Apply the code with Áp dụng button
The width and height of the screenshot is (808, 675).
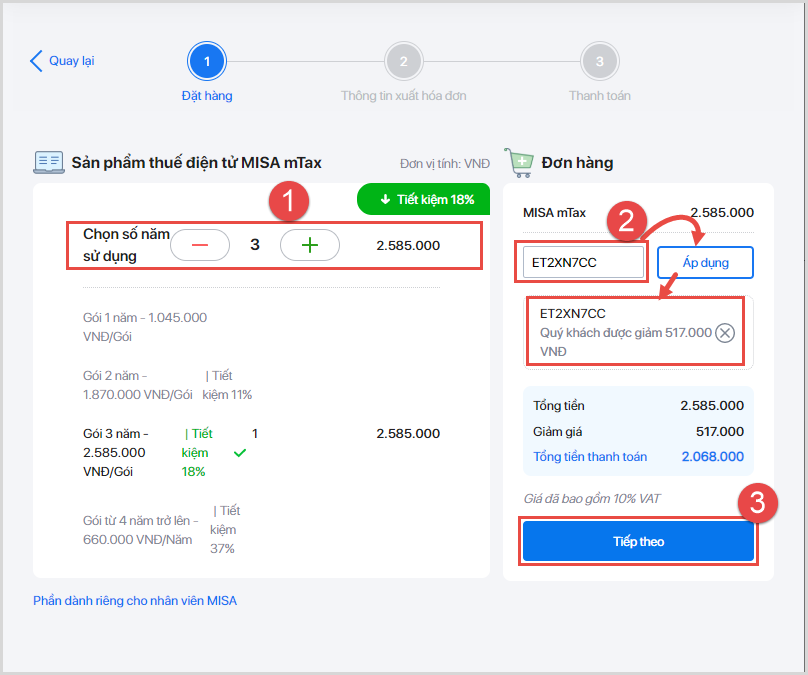[x=705, y=262]
